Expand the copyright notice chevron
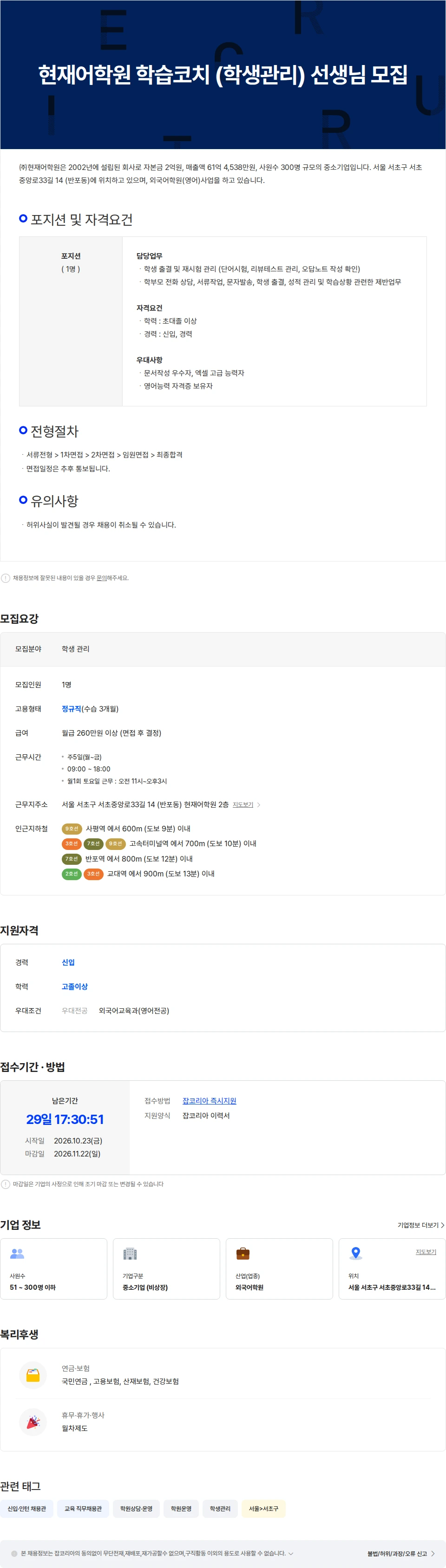The width and height of the screenshot is (446, 1568). 291,1554
